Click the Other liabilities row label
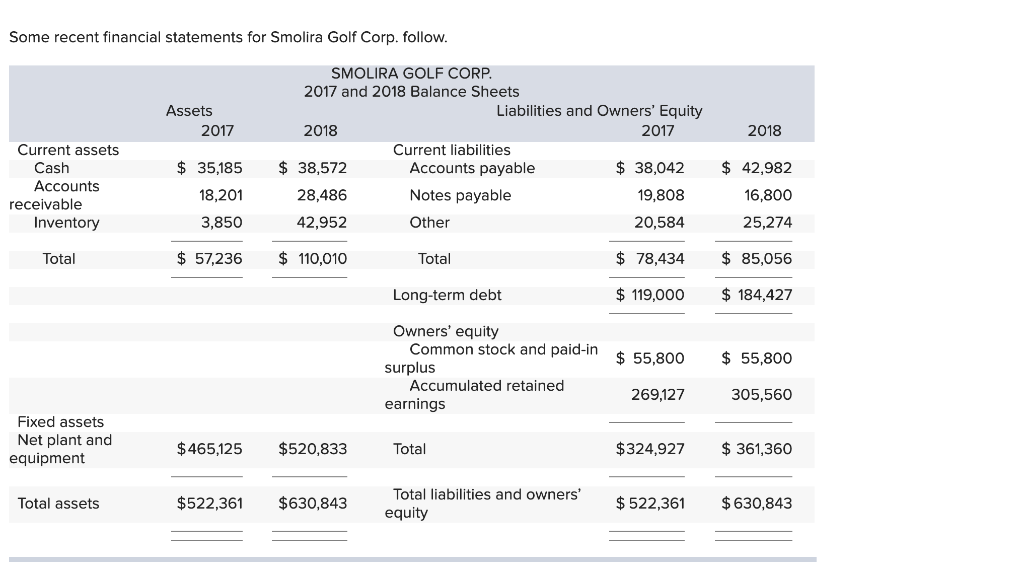The height and width of the screenshot is (571, 1024). pyautogui.click(x=429, y=223)
